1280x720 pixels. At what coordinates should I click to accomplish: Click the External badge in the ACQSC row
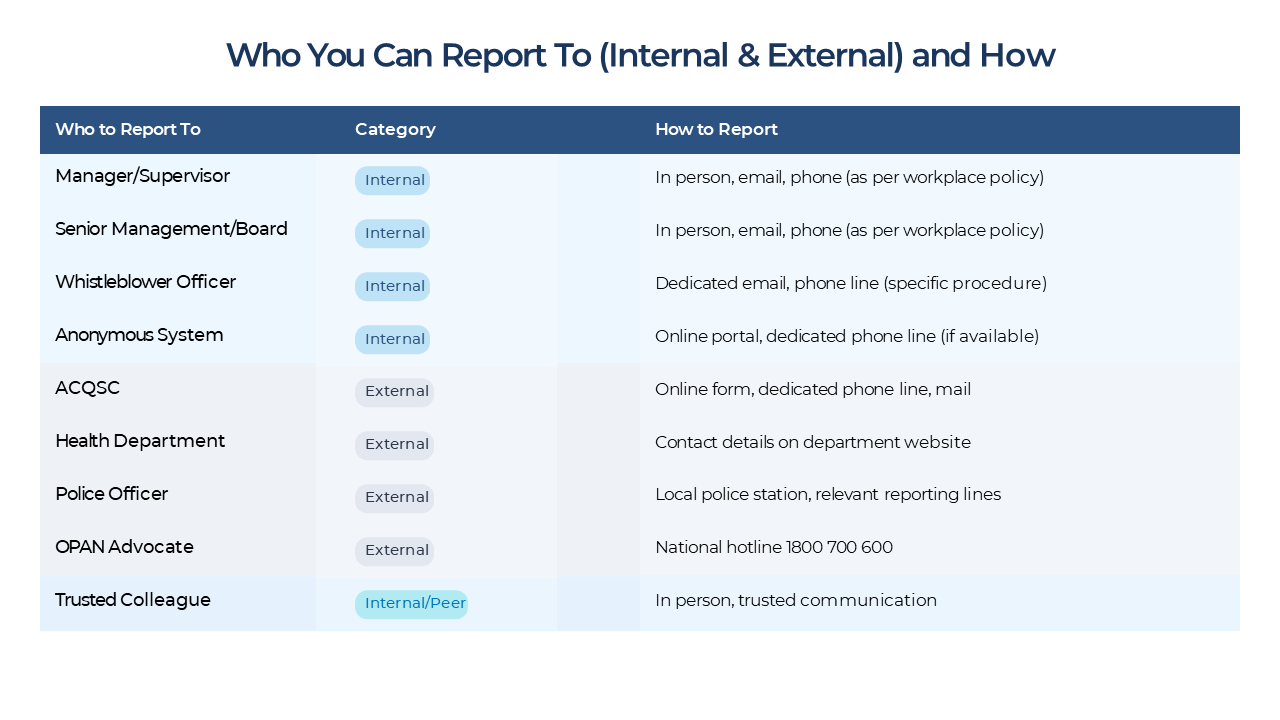pos(395,392)
